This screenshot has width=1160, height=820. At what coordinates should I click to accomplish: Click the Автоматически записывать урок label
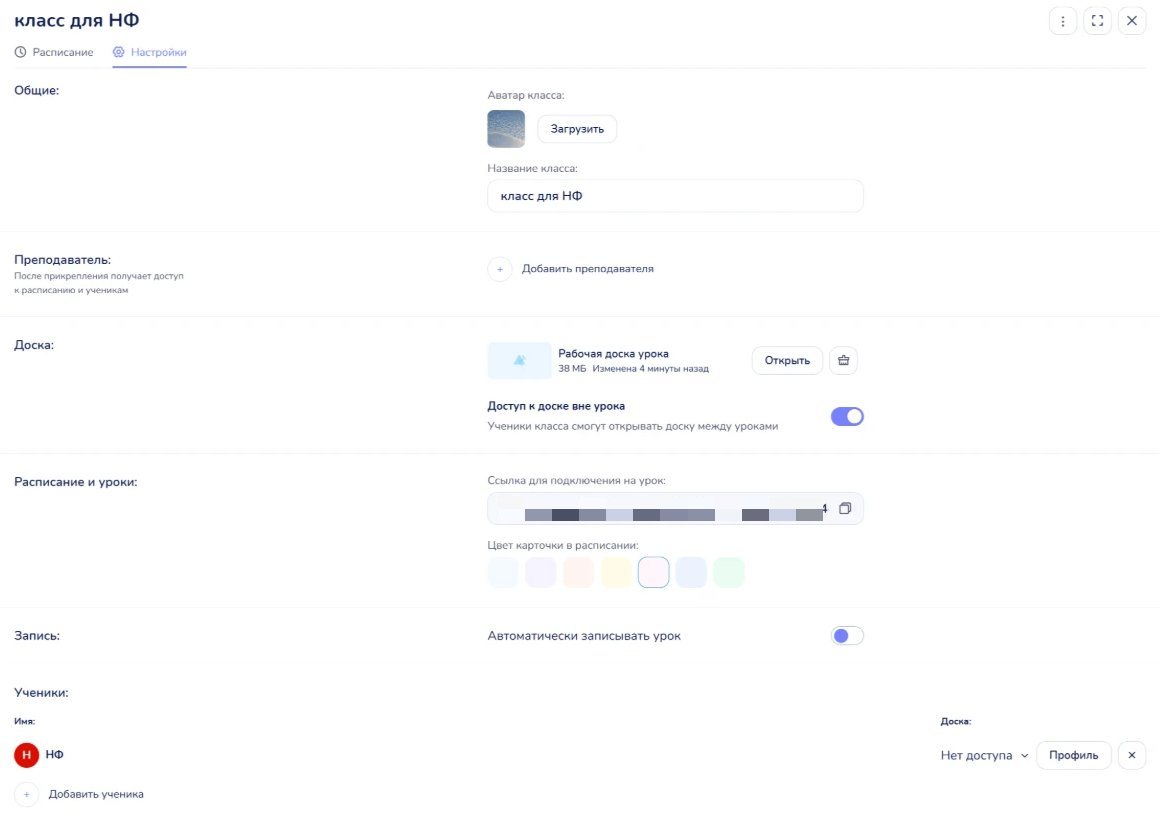coord(584,636)
